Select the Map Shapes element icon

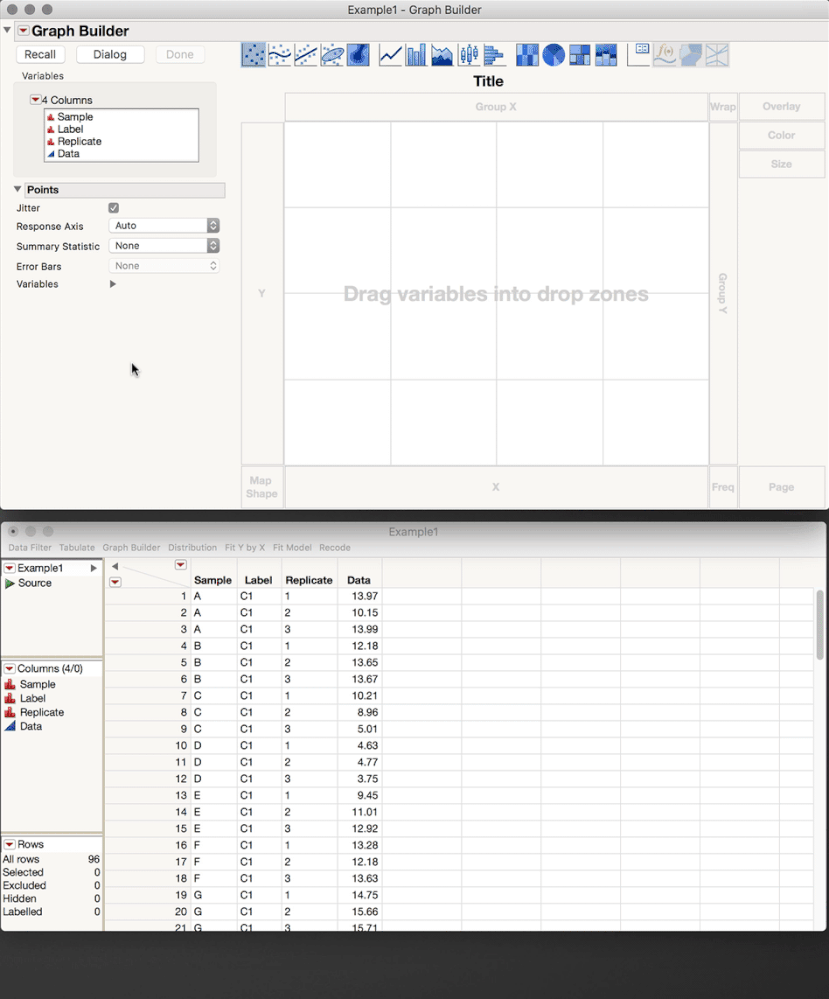[691, 55]
